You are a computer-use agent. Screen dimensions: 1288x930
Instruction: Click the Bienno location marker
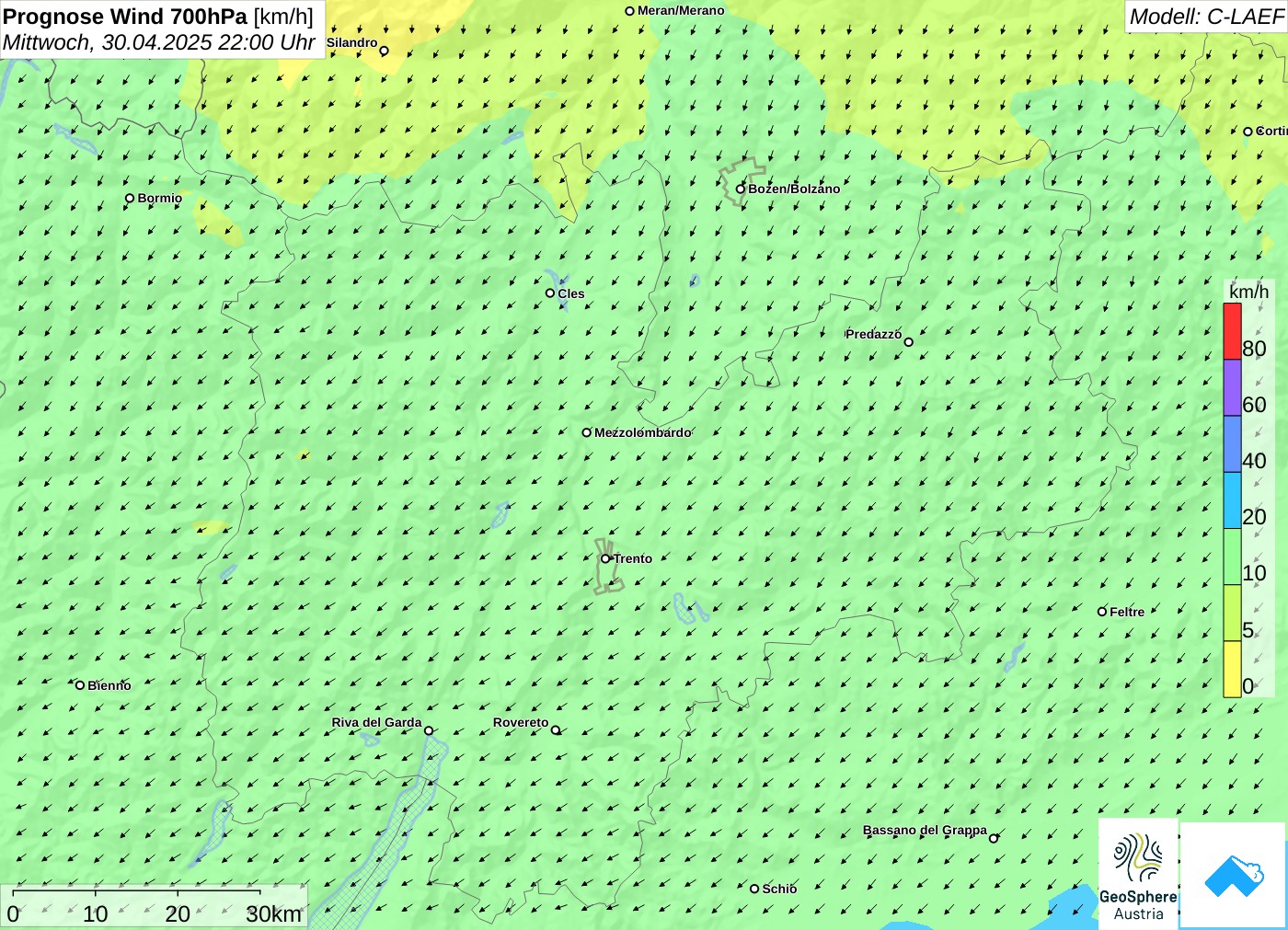point(80,685)
